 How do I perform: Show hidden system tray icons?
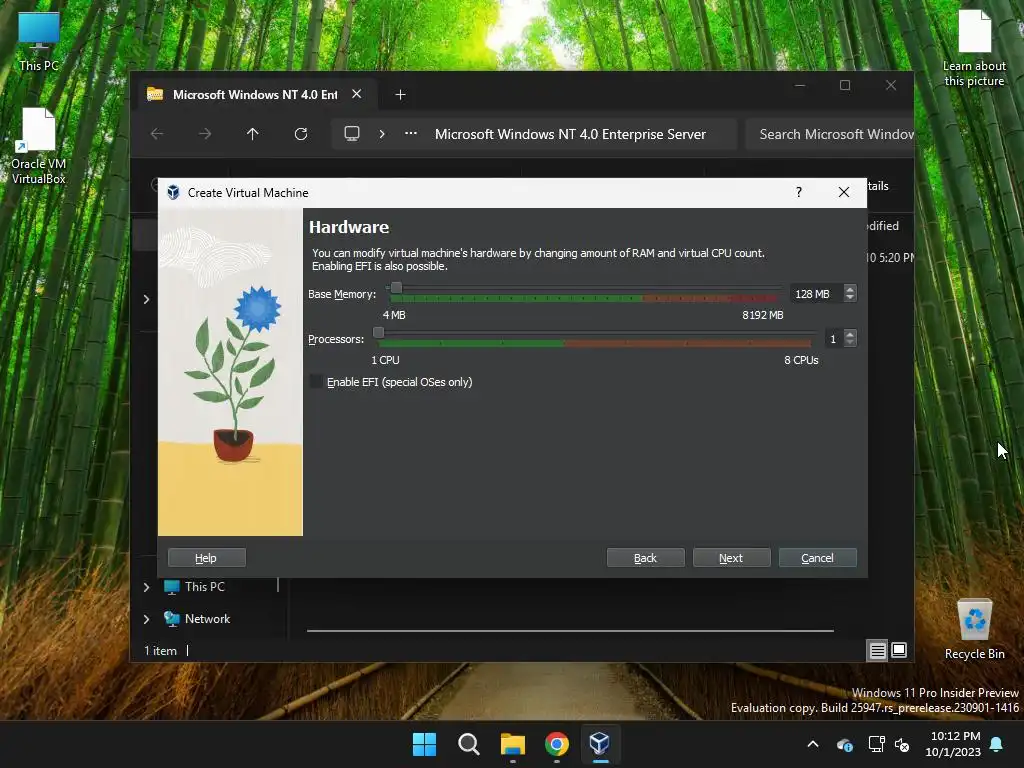(x=813, y=744)
